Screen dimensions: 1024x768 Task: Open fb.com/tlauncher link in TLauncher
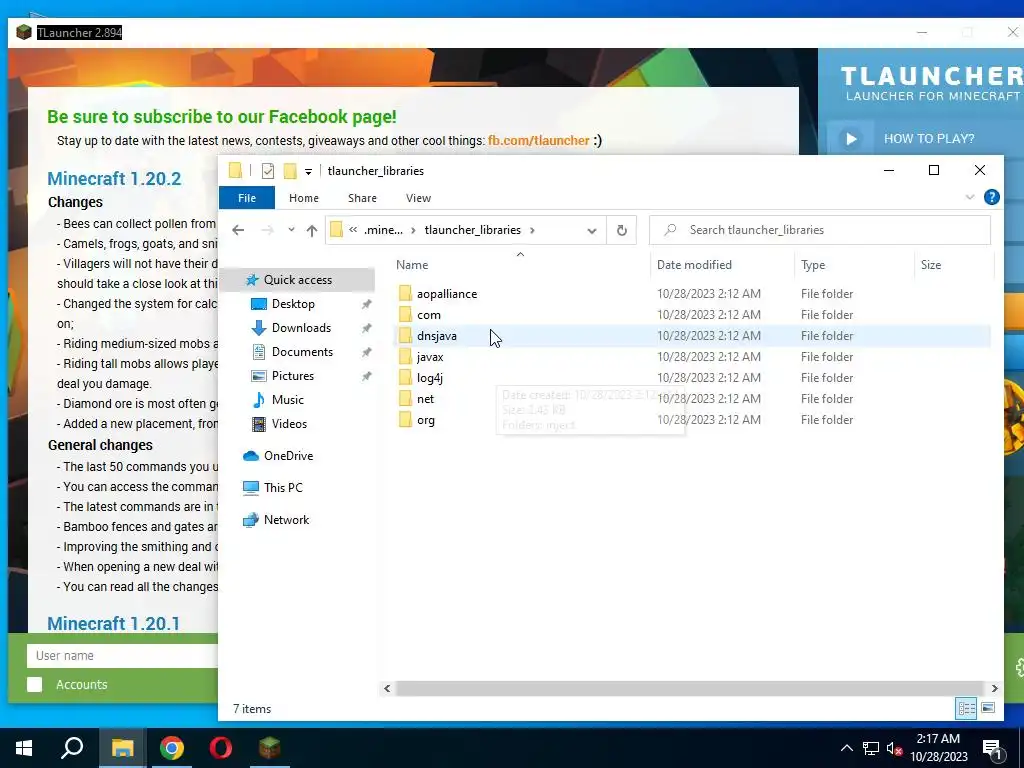pos(539,140)
